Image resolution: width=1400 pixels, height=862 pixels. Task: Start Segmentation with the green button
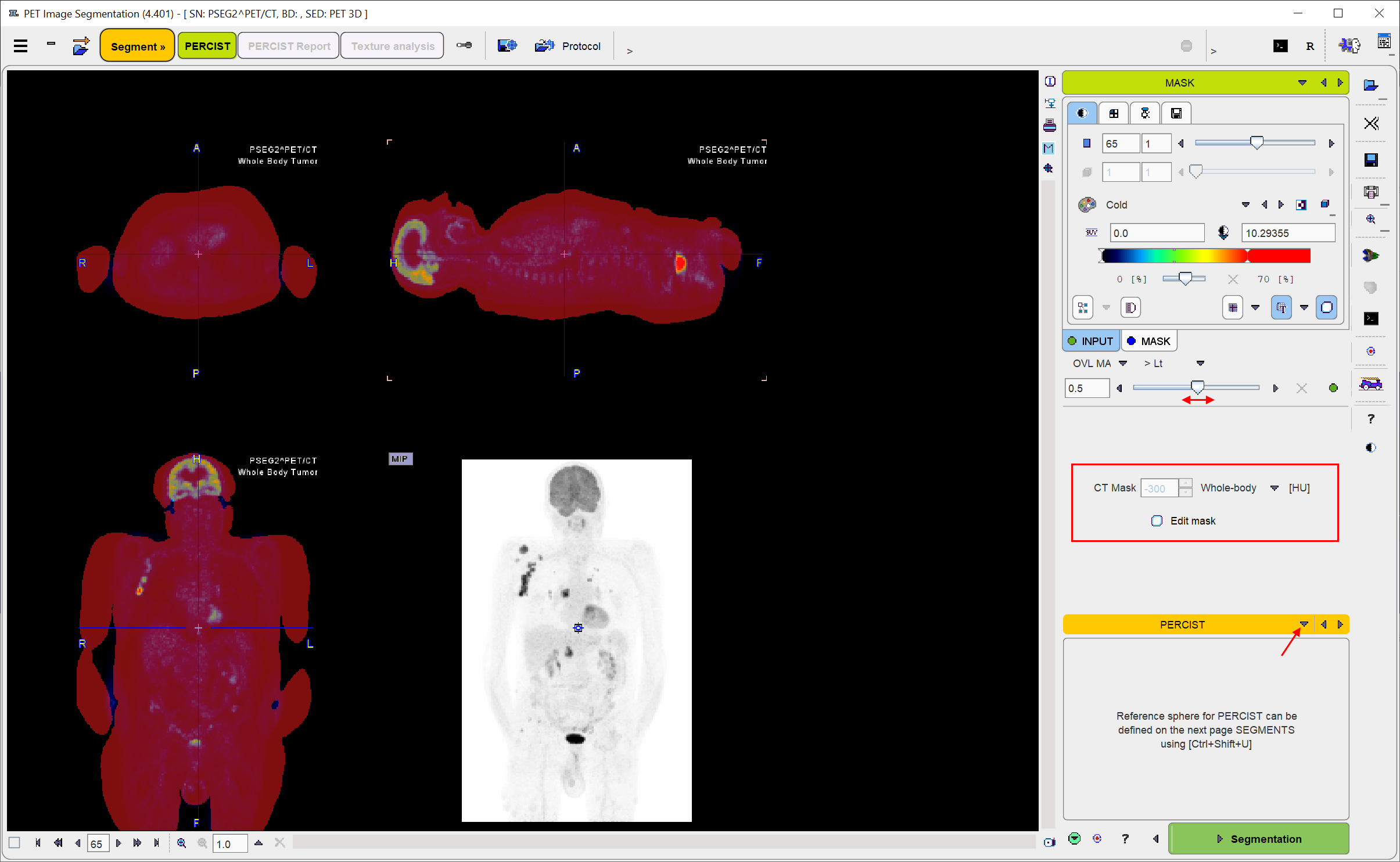pyautogui.click(x=1258, y=839)
